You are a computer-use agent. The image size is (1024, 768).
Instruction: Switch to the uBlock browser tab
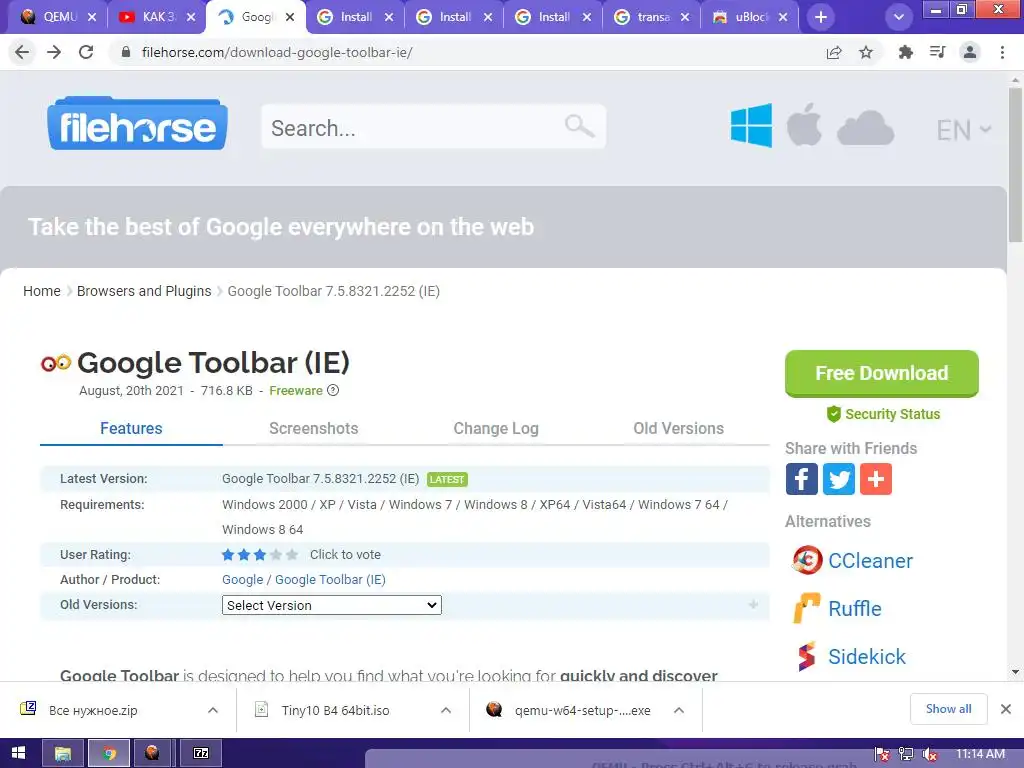748,17
